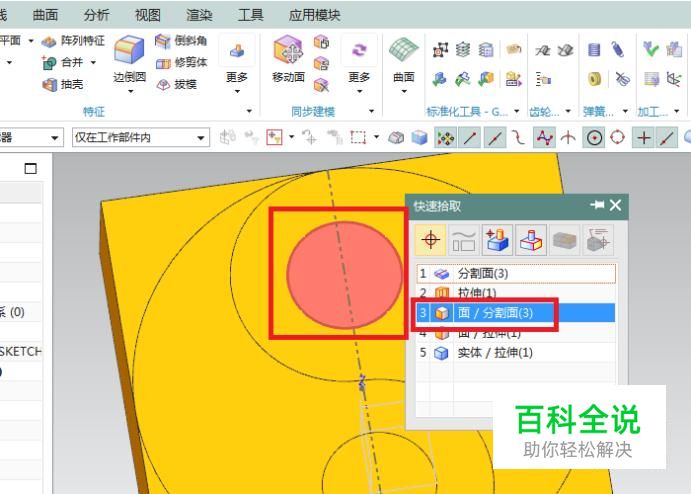Image resolution: width=691 pixels, height=494 pixels.
Task: Select the 倒斜角 chamfer tool
Action: tap(181, 41)
